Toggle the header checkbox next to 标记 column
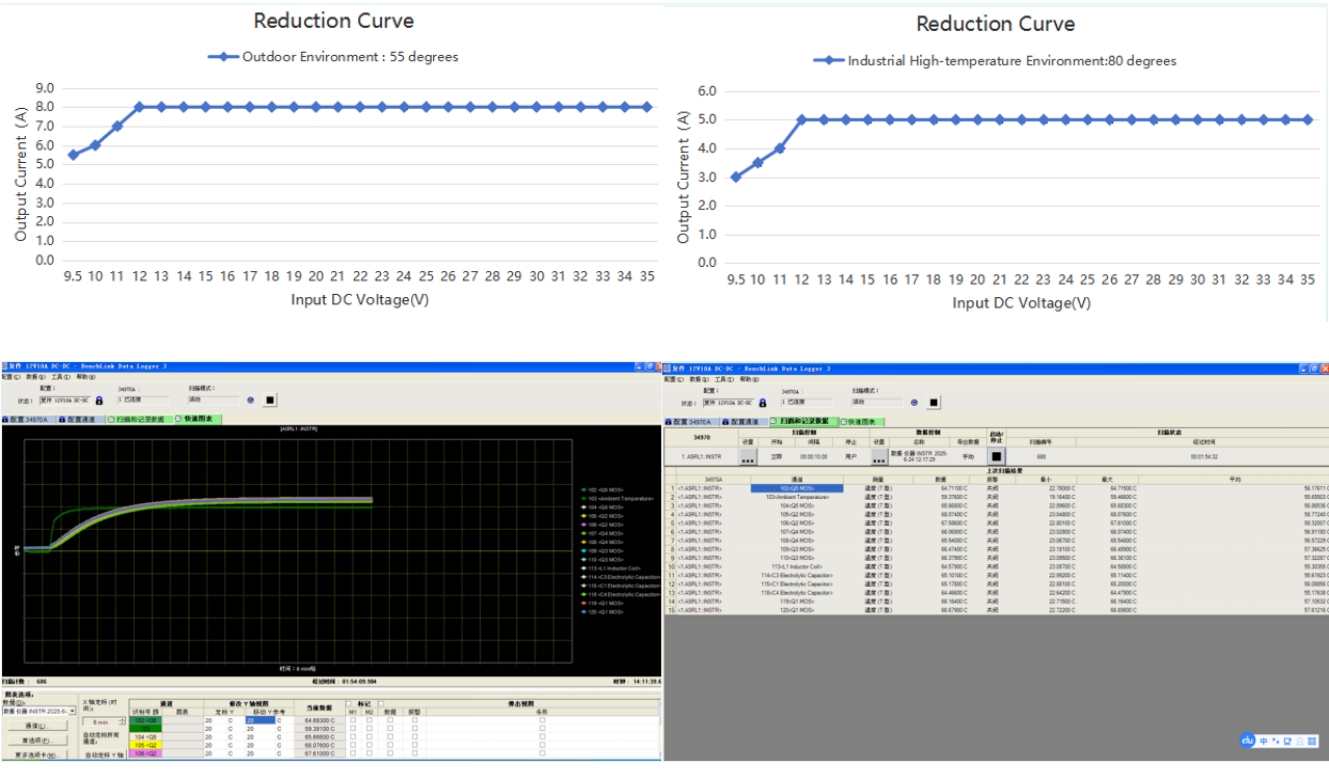The height and width of the screenshot is (769, 1329). coord(349,703)
